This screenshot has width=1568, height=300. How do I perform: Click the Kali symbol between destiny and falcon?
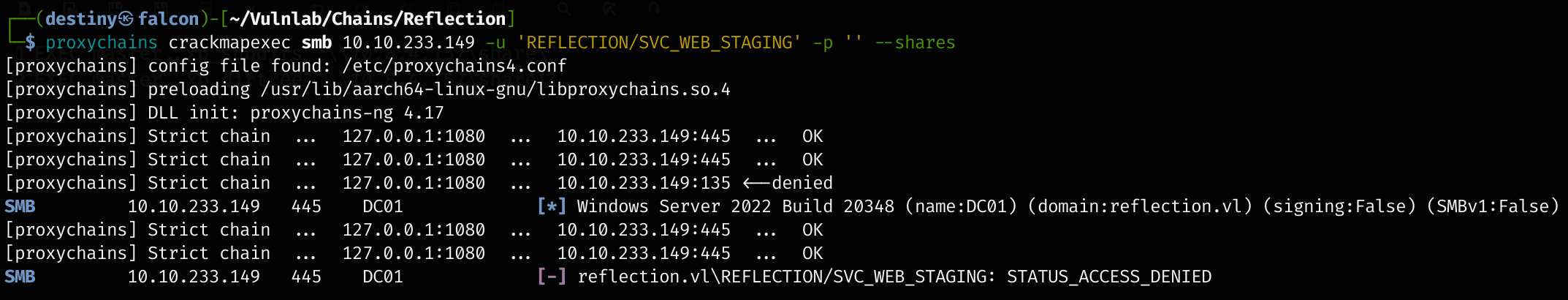tap(126, 19)
